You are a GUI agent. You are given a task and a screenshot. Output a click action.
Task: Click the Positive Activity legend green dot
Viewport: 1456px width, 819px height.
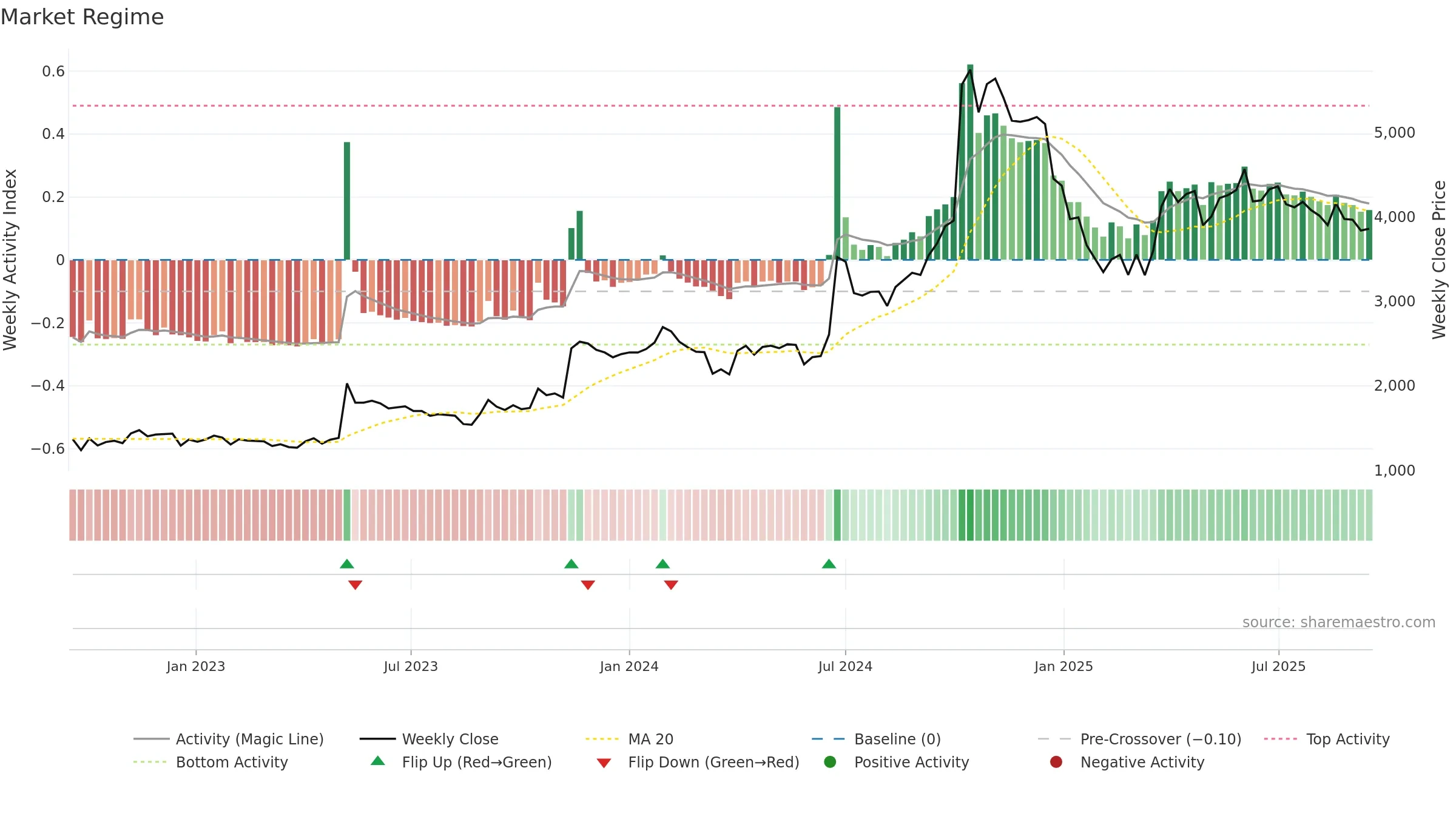tap(830, 761)
